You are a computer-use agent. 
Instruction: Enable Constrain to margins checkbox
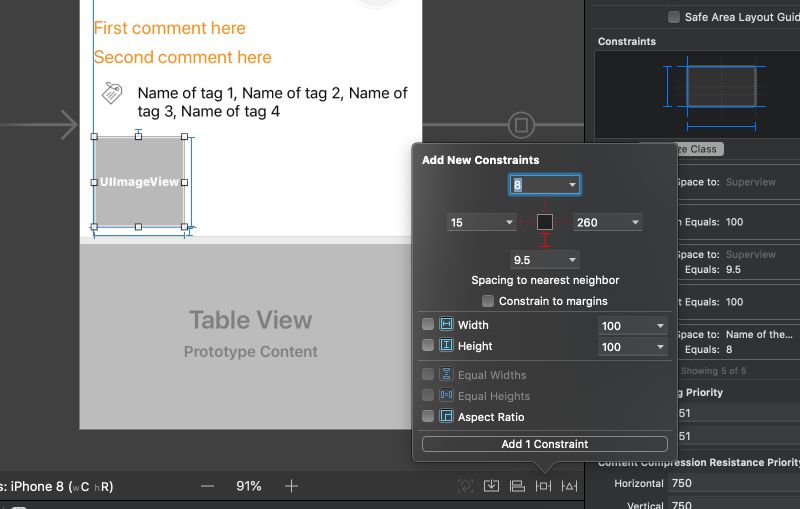[x=488, y=301]
